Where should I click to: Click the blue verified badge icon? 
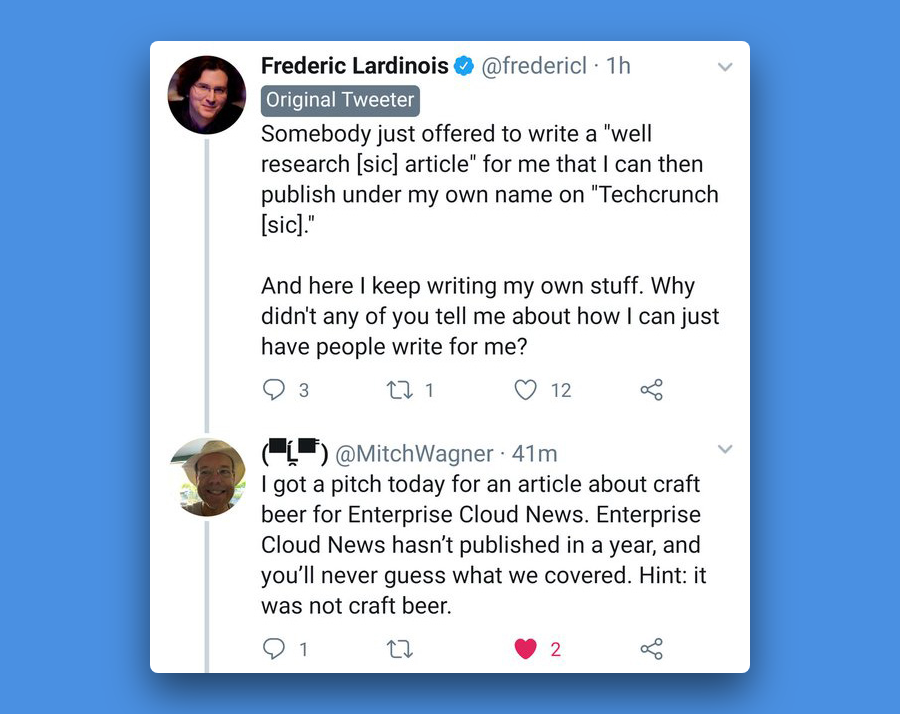(464, 67)
